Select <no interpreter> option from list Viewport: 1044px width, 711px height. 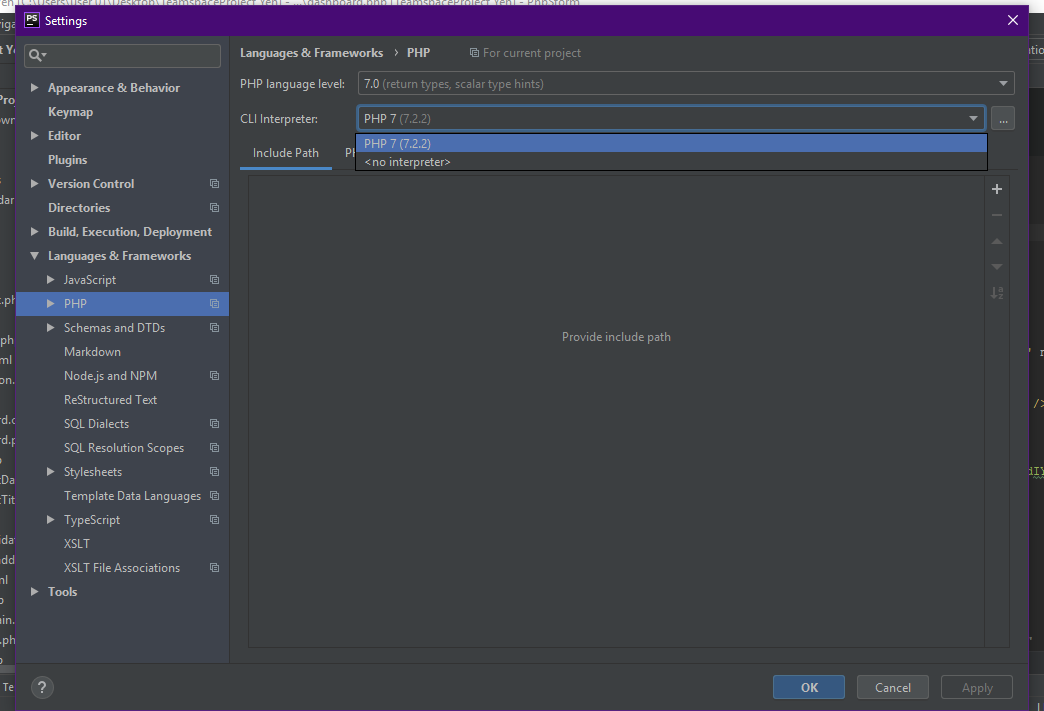671,162
